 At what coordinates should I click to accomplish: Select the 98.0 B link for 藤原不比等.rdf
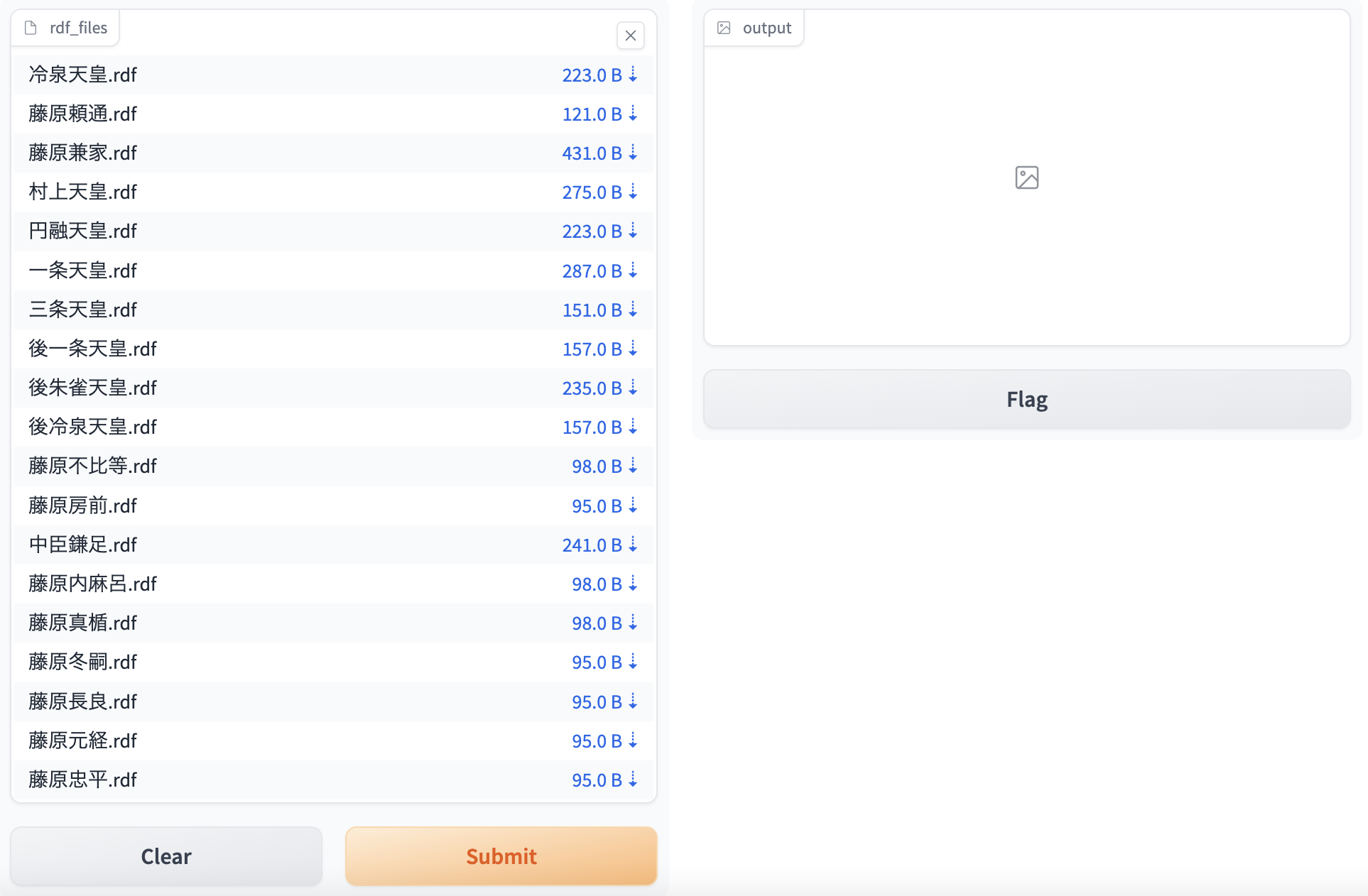[x=597, y=466]
